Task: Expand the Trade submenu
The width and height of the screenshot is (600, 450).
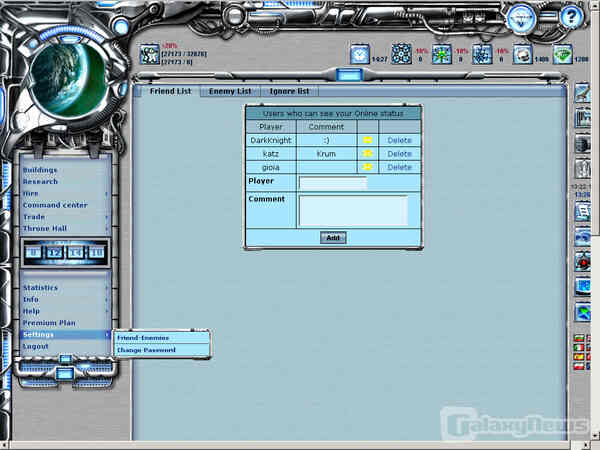Action: [65, 217]
